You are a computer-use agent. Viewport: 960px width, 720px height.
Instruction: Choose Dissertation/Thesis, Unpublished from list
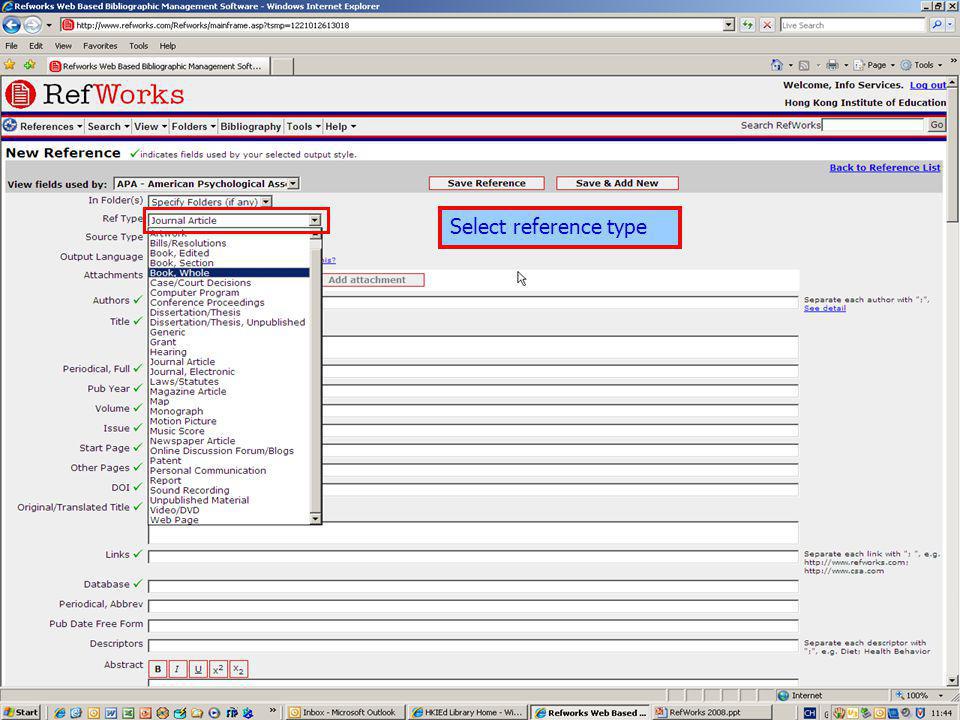click(229, 322)
